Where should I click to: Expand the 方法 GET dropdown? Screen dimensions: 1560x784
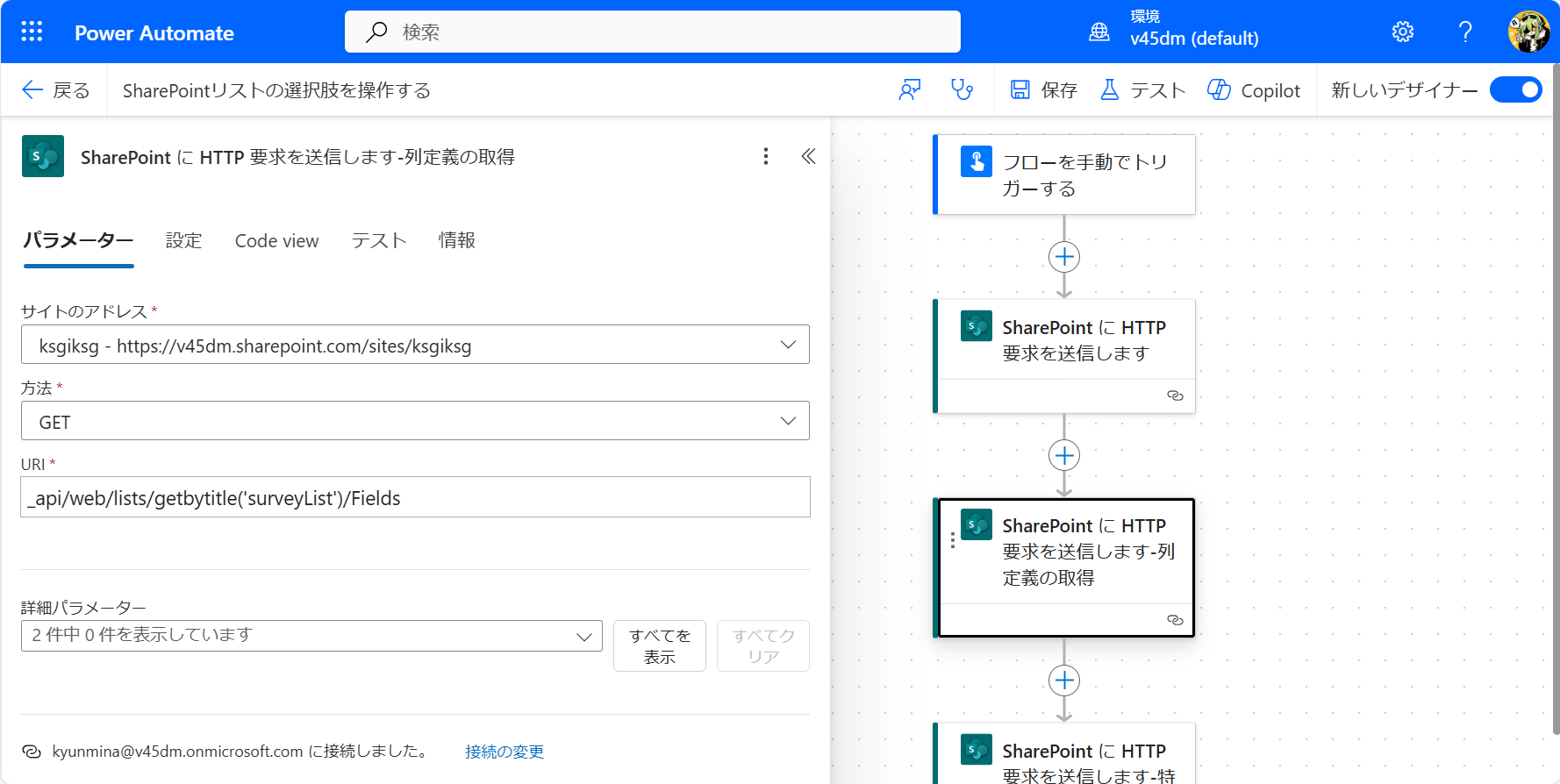click(415, 421)
